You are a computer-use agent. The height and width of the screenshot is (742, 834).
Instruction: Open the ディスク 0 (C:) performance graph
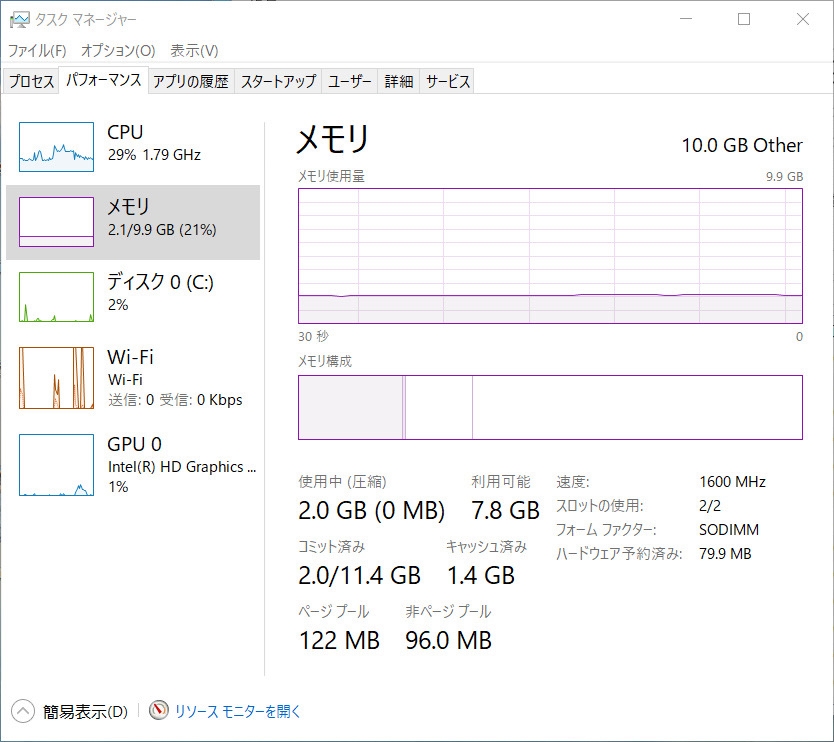point(56,297)
